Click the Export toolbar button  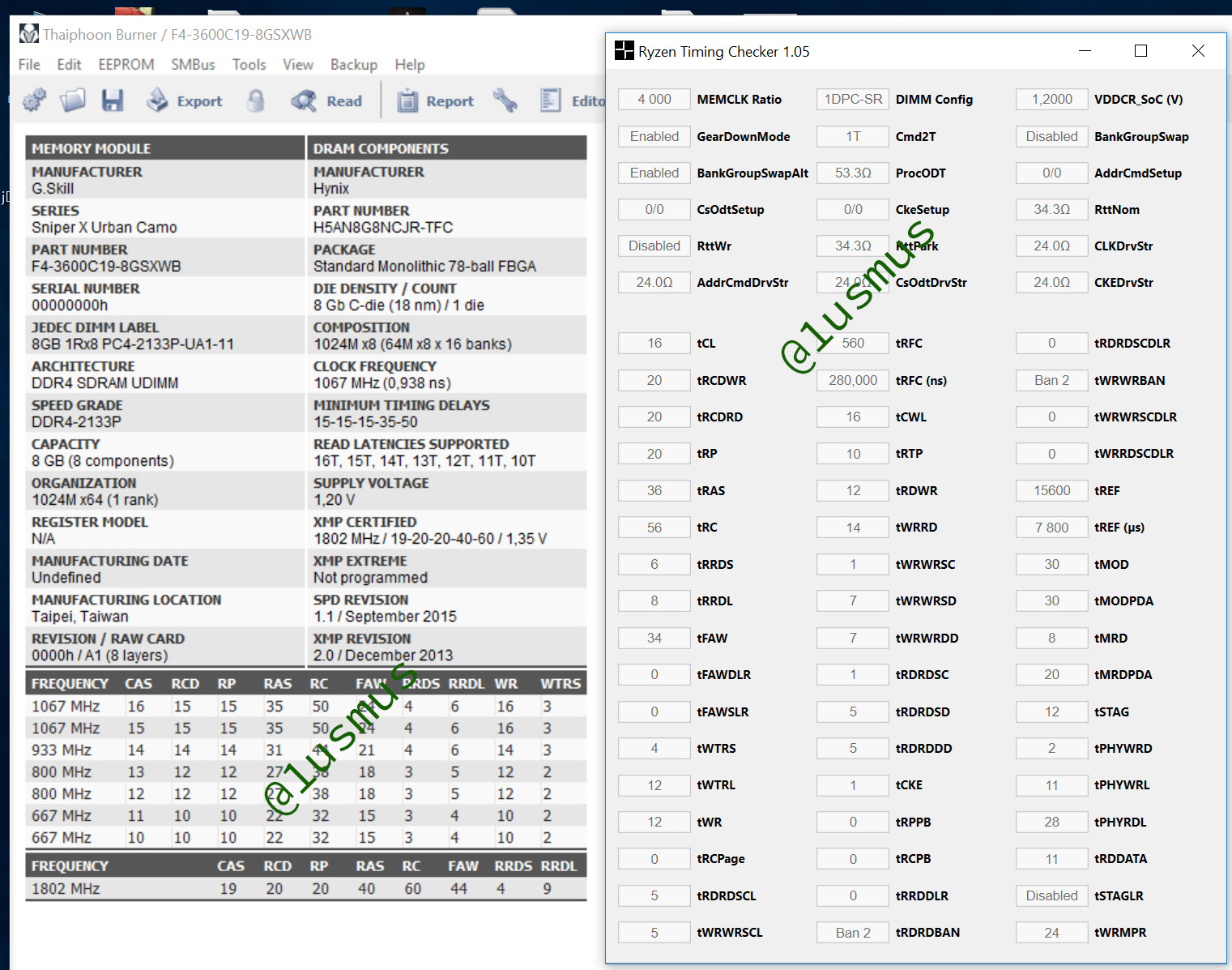coord(185,100)
